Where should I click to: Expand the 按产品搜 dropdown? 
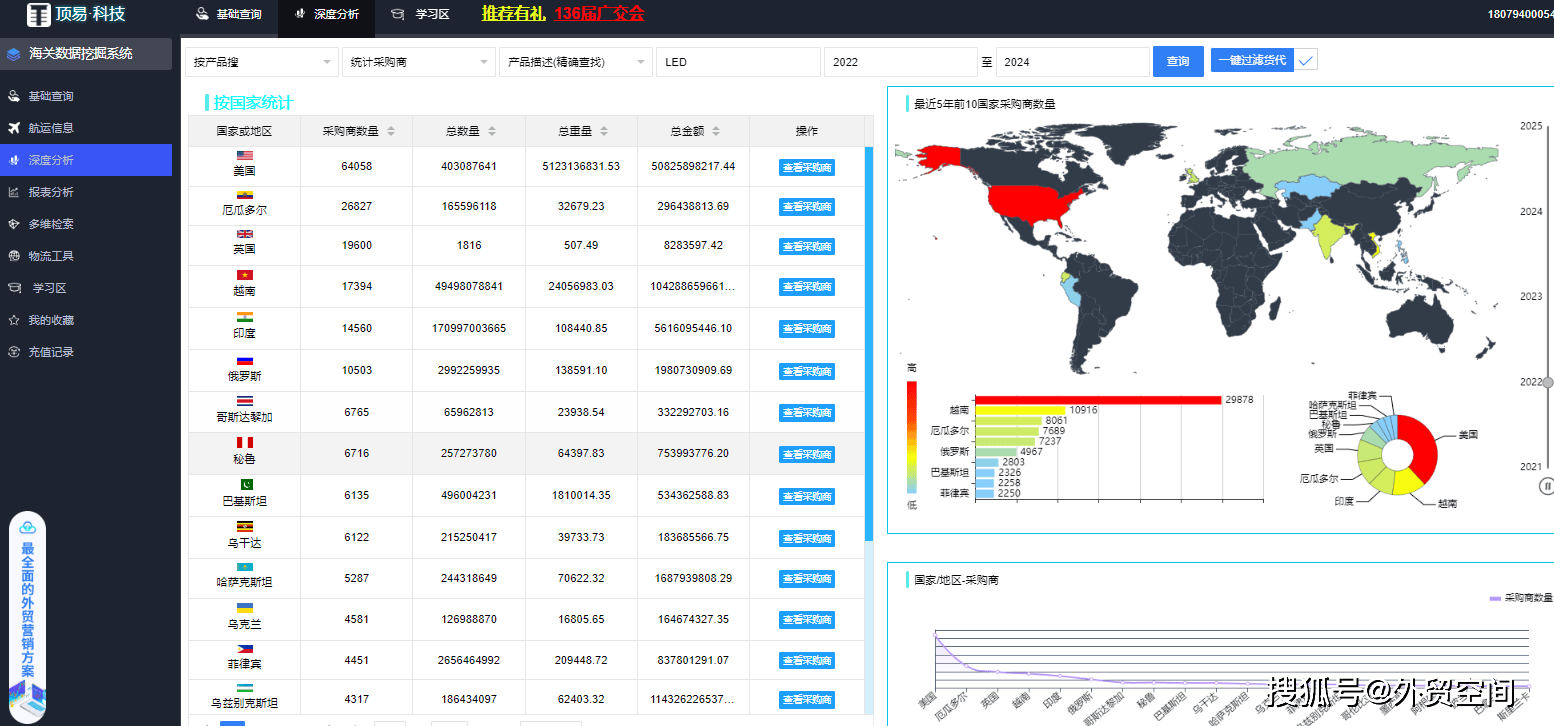[x=262, y=62]
